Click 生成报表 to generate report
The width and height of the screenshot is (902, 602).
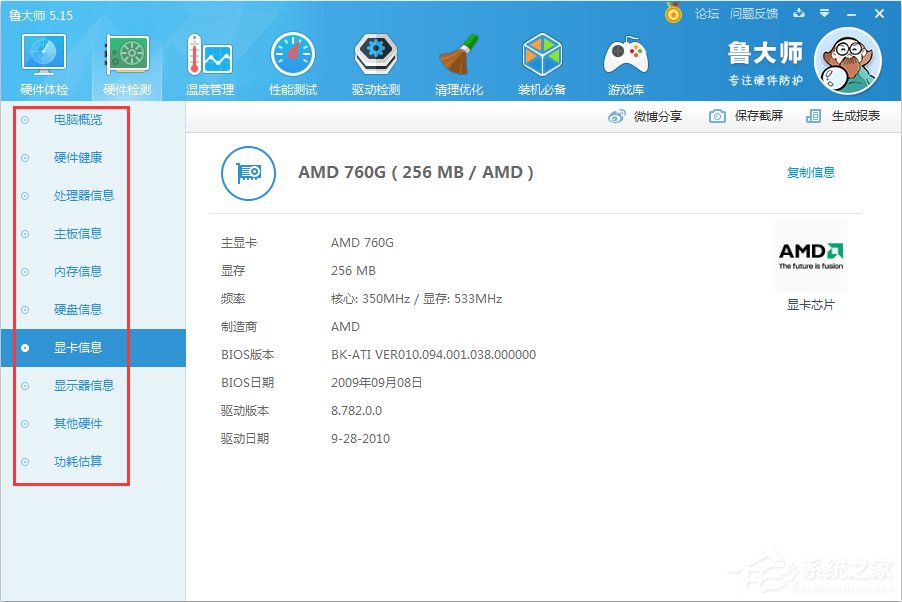point(856,116)
